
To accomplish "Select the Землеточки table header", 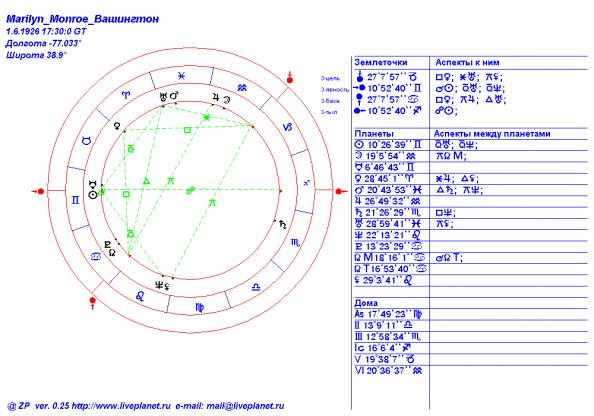I will coord(381,62).
